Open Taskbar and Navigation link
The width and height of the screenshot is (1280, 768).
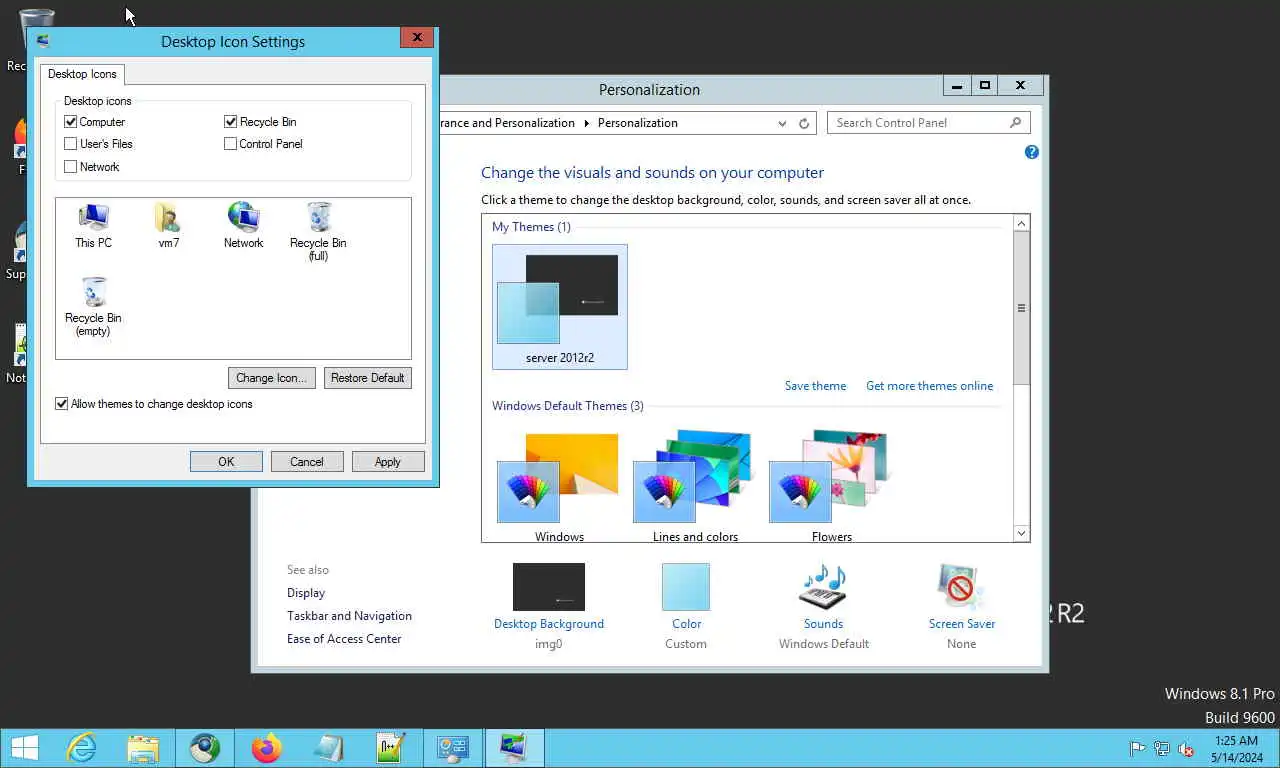(x=349, y=616)
